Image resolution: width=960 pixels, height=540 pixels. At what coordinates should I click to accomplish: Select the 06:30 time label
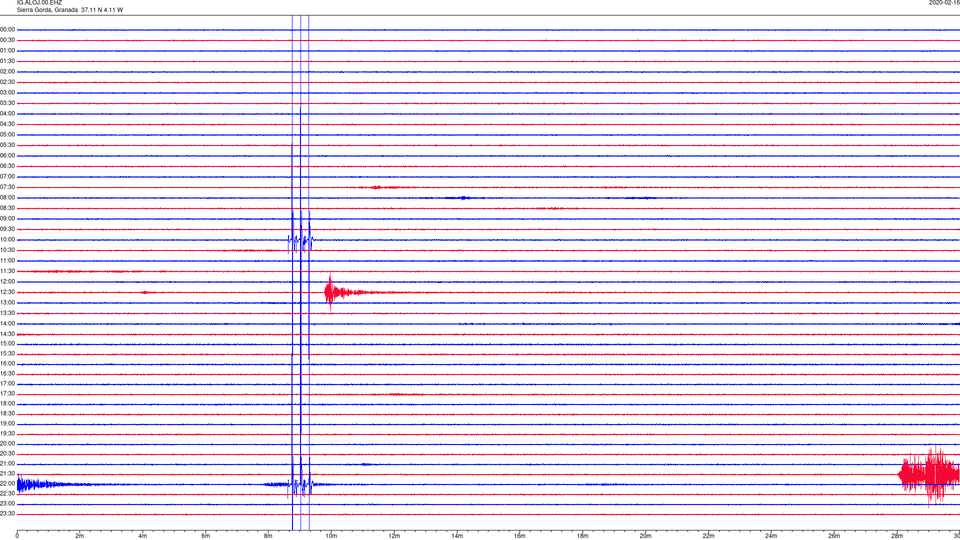(x=7, y=166)
